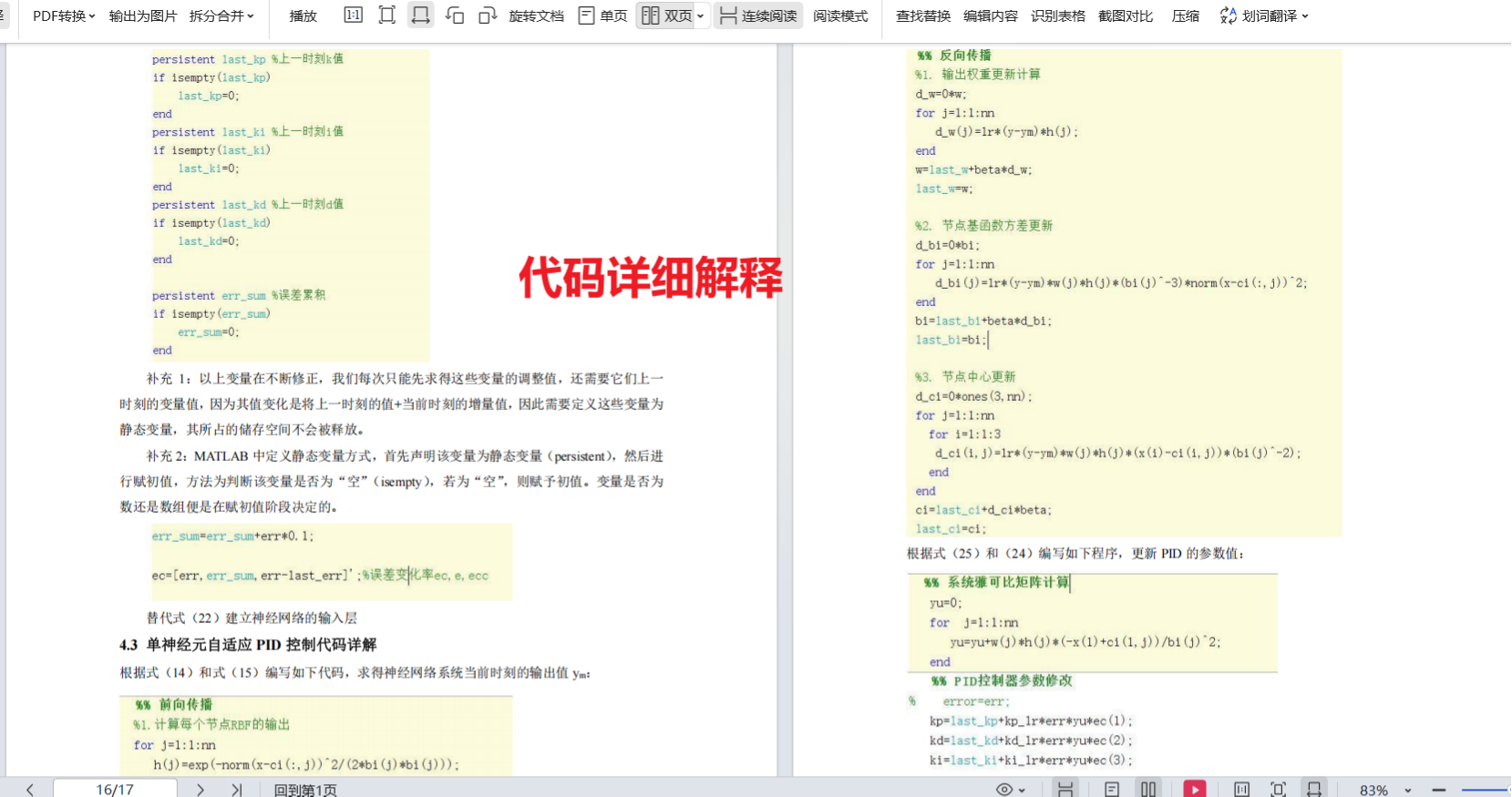1512x797 pixels.
Task: Click the fullscreen icon in status bar
Action: pyautogui.click(x=1278, y=789)
